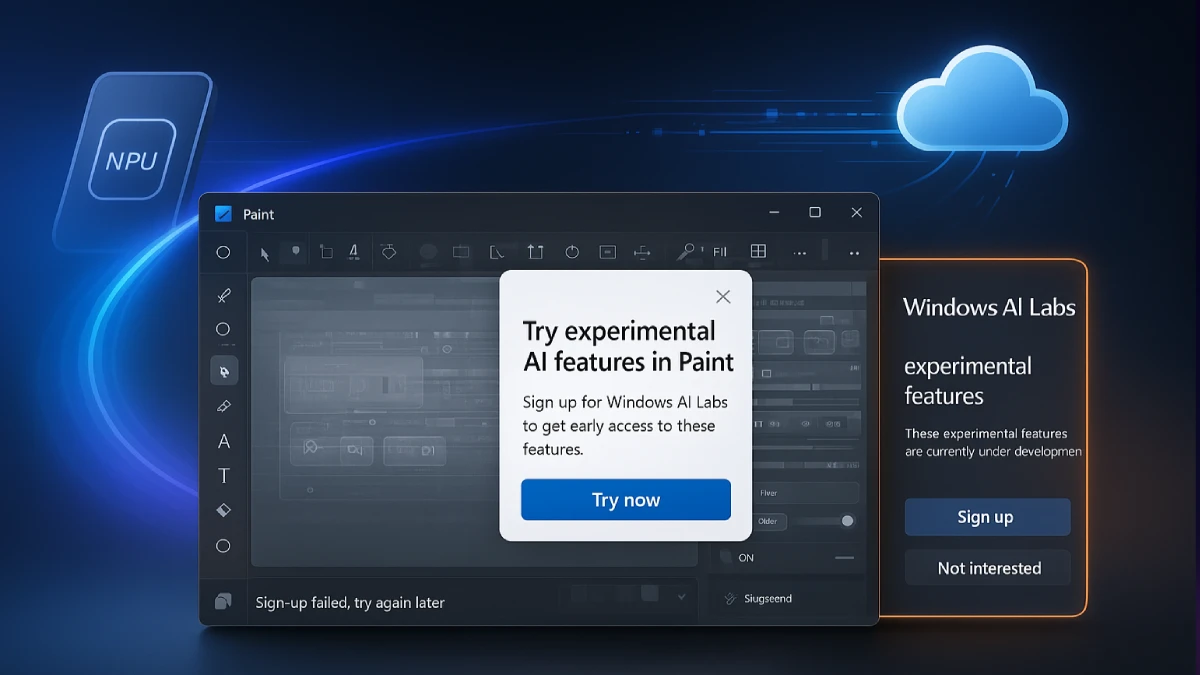Click the blue Try now button
1200x675 pixels.
coord(626,500)
